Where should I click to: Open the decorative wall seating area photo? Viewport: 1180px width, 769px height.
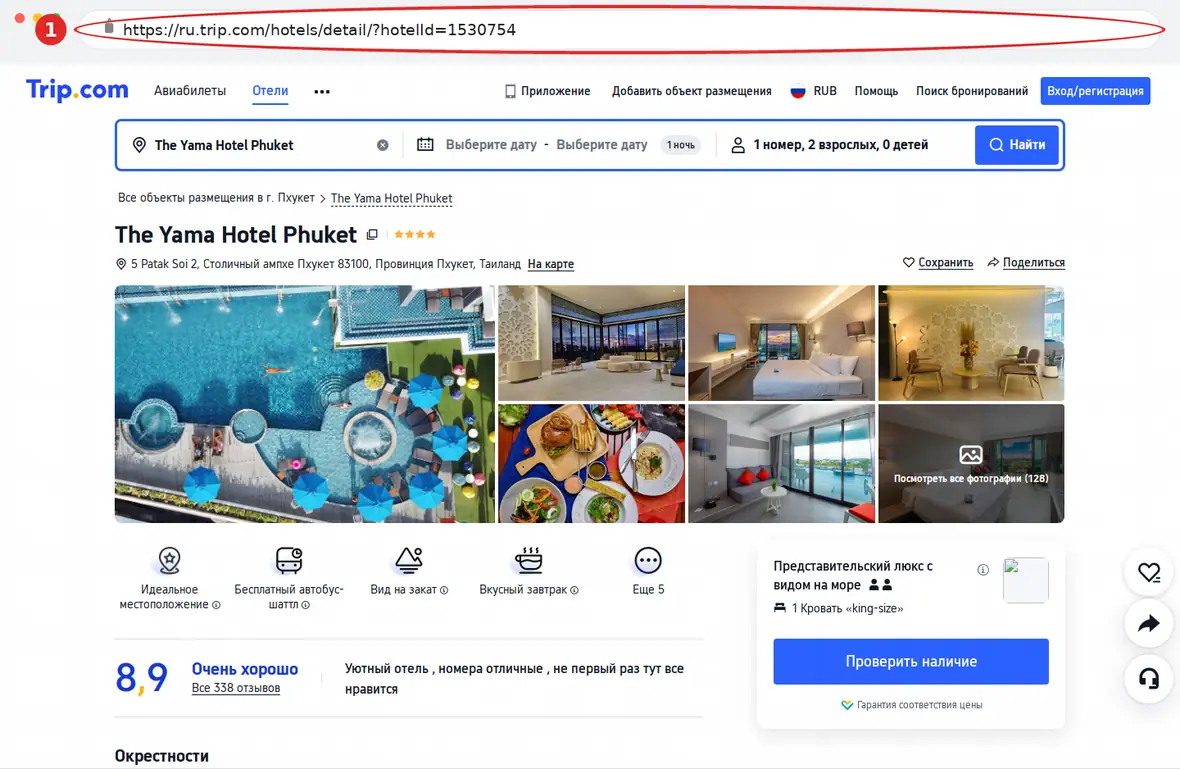pyautogui.click(x=971, y=343)
